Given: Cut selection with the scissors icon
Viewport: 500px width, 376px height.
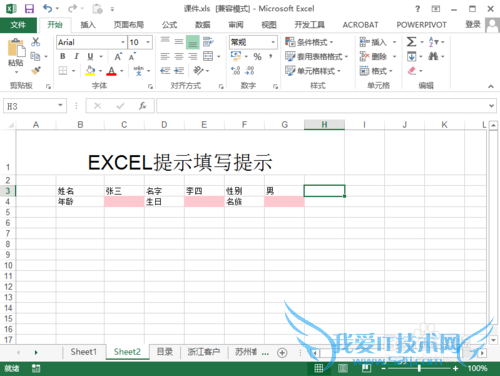Looking at the screenshot, I should [x=35, y=42].
